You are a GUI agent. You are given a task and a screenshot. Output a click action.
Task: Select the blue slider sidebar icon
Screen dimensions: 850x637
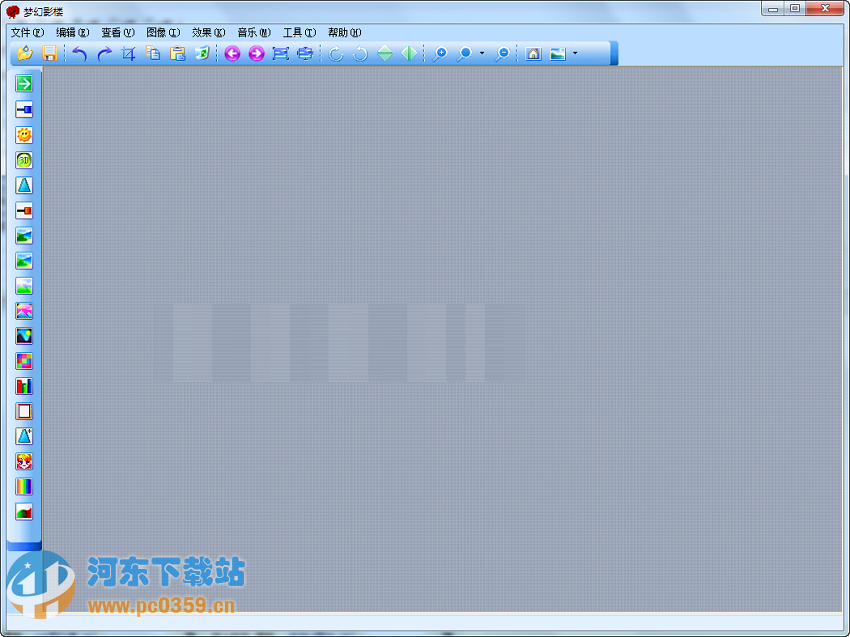pos(24,110)
